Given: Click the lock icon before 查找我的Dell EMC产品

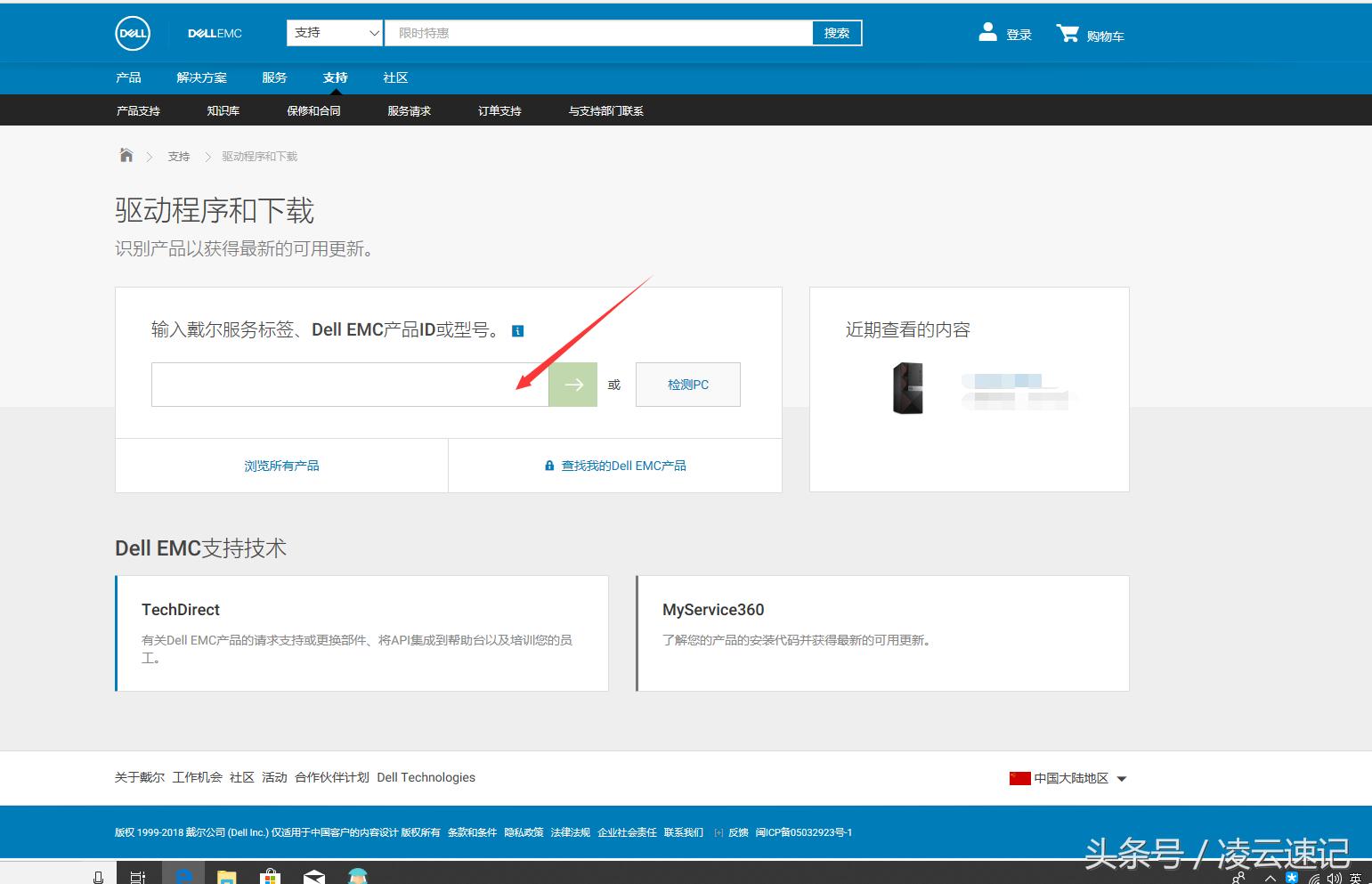Looking at the screenshot, I should [x=548, y=465].
